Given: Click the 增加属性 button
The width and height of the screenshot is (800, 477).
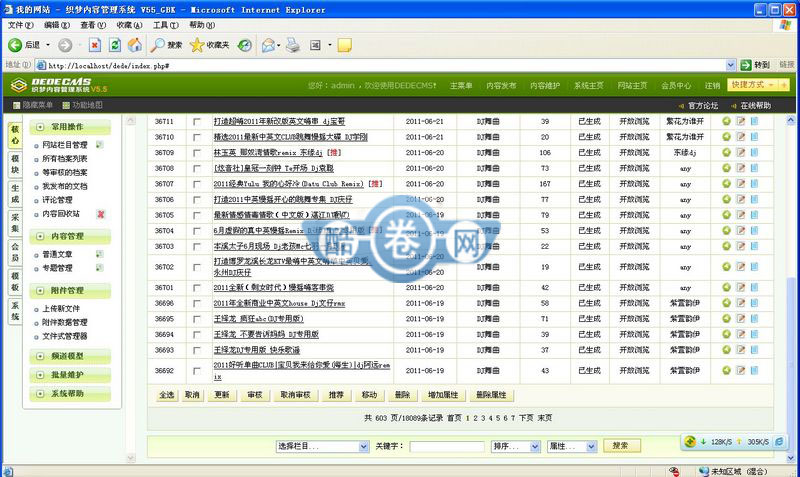Looking at the screenshot, I should pyautogui.click(x=443, y=395).
